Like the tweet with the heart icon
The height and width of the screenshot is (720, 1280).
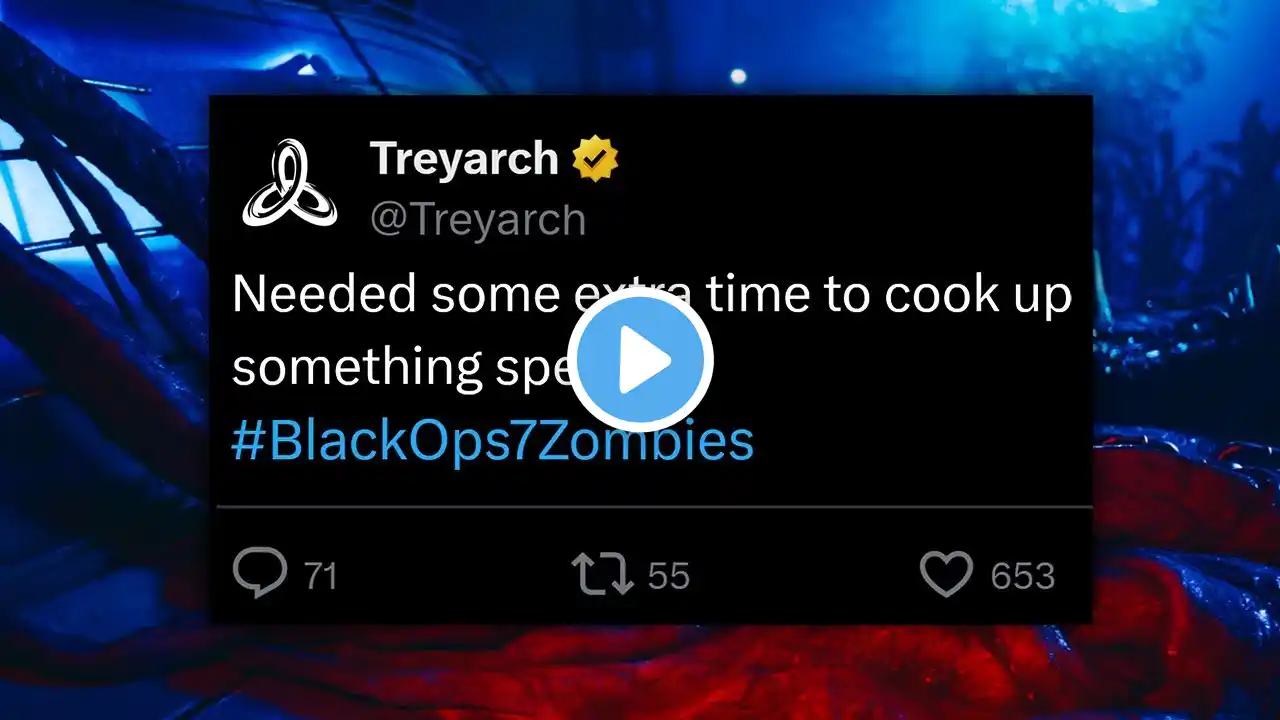(946, 575)
